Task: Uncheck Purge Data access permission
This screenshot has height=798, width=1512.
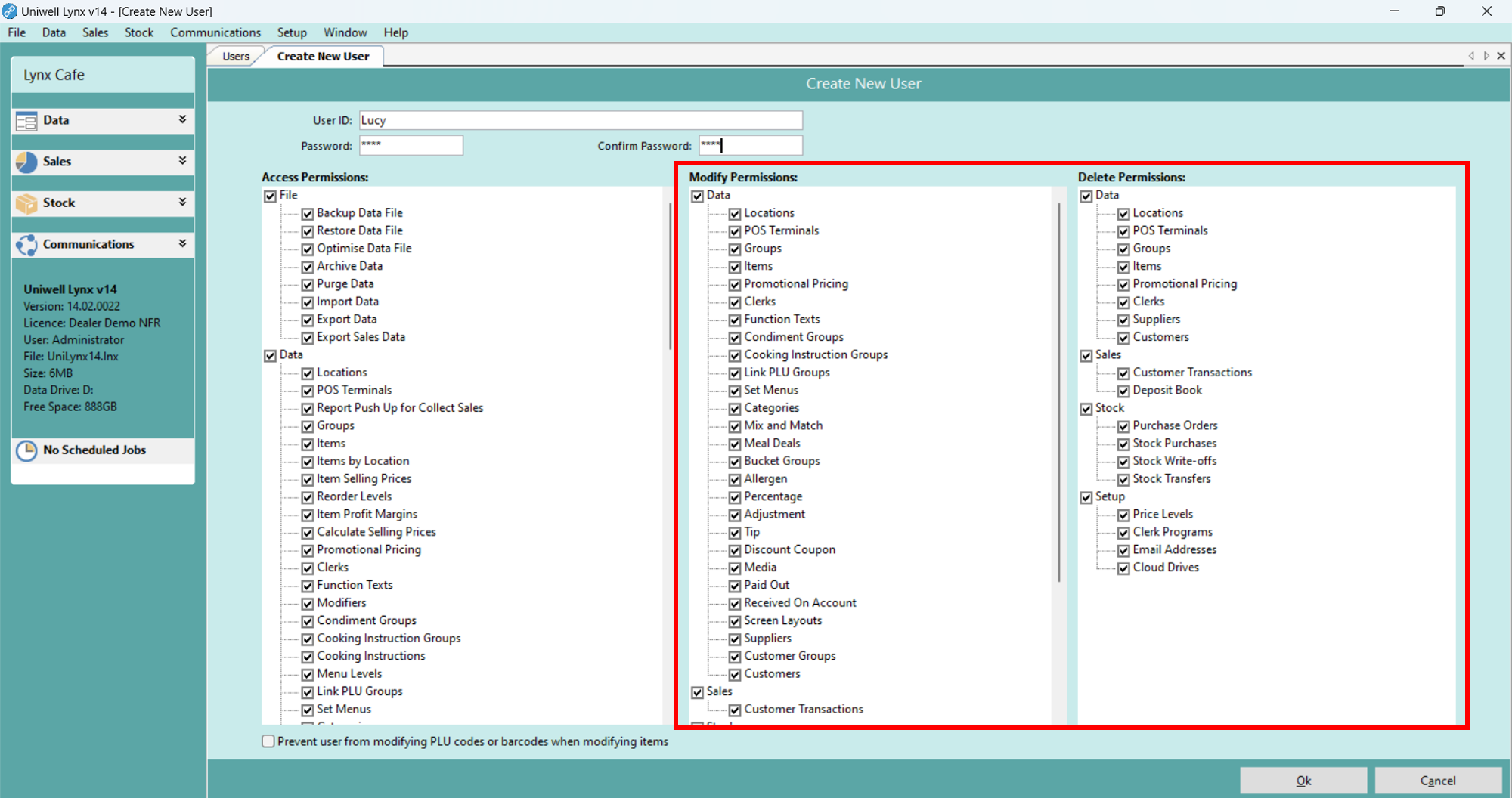Action: pyautogui.click(x=308, y=285)
